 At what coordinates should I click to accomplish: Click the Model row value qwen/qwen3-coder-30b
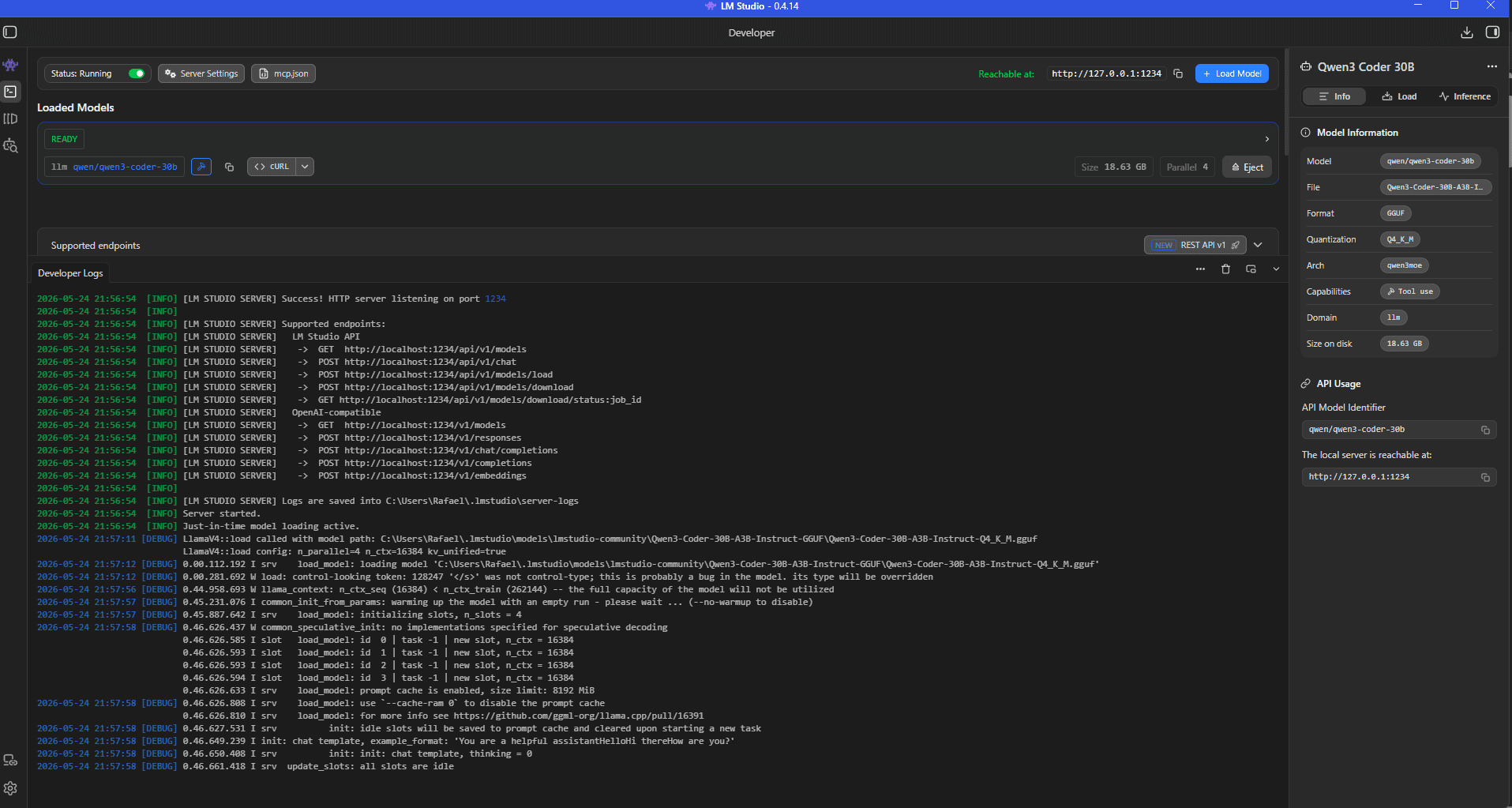click(1430, 161)
